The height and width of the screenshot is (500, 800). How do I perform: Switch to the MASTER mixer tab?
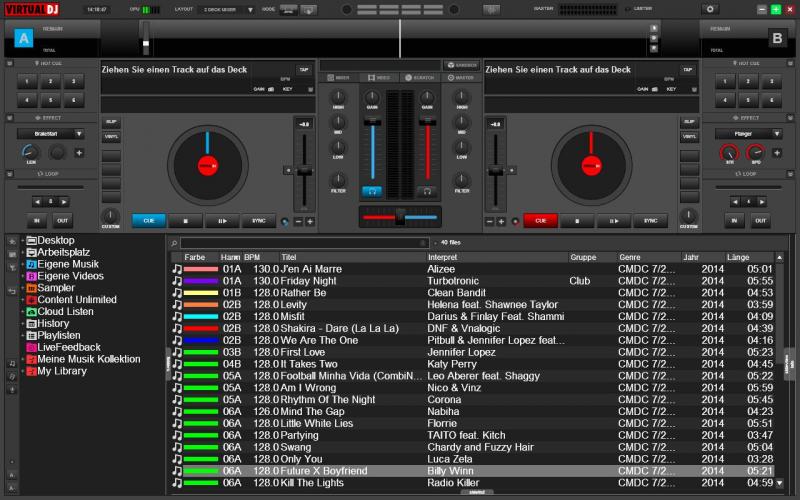pyautogui.click(x=462, y=77)
